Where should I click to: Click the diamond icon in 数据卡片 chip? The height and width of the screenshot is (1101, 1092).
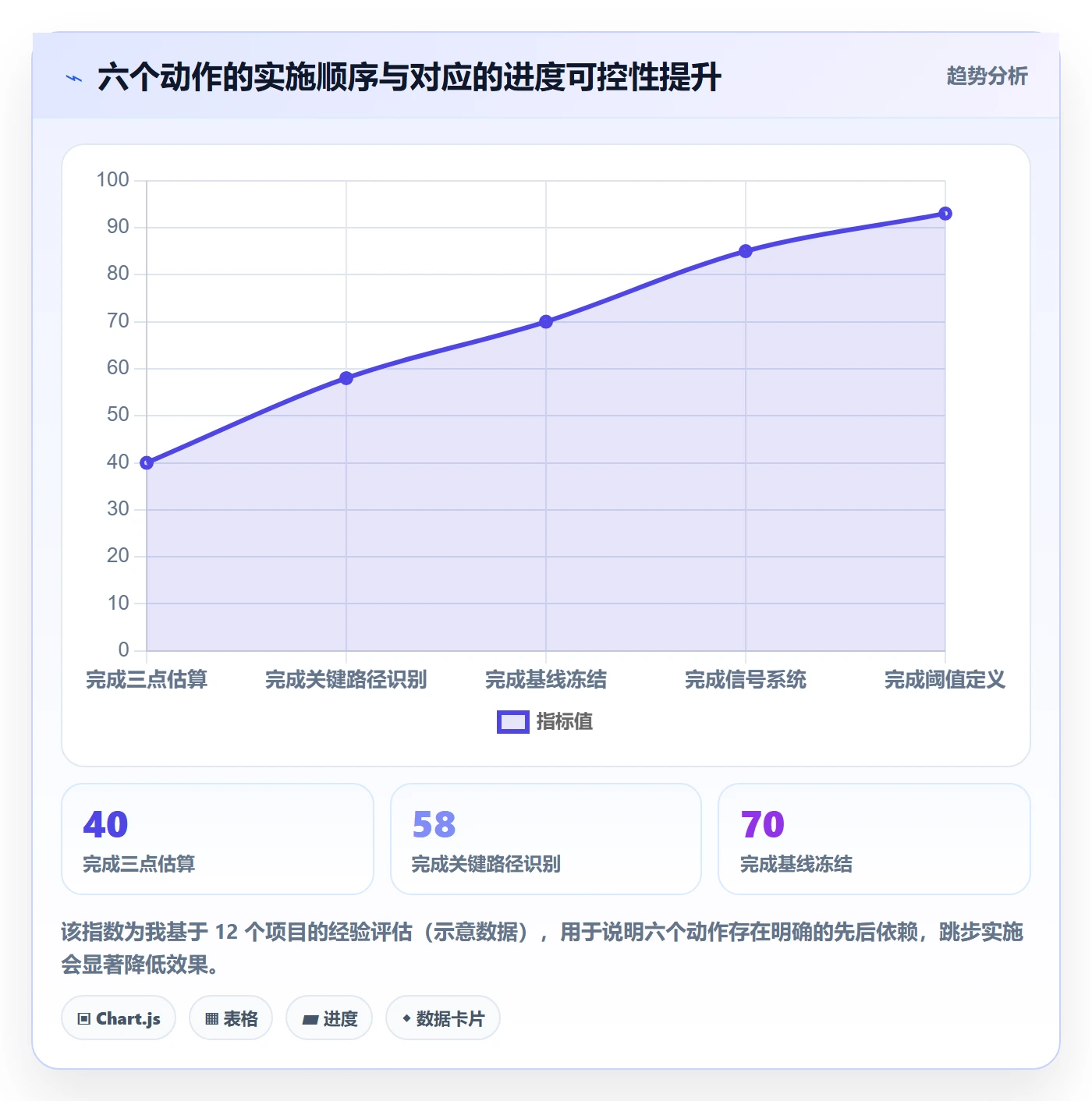click(x=406, y=1018)
